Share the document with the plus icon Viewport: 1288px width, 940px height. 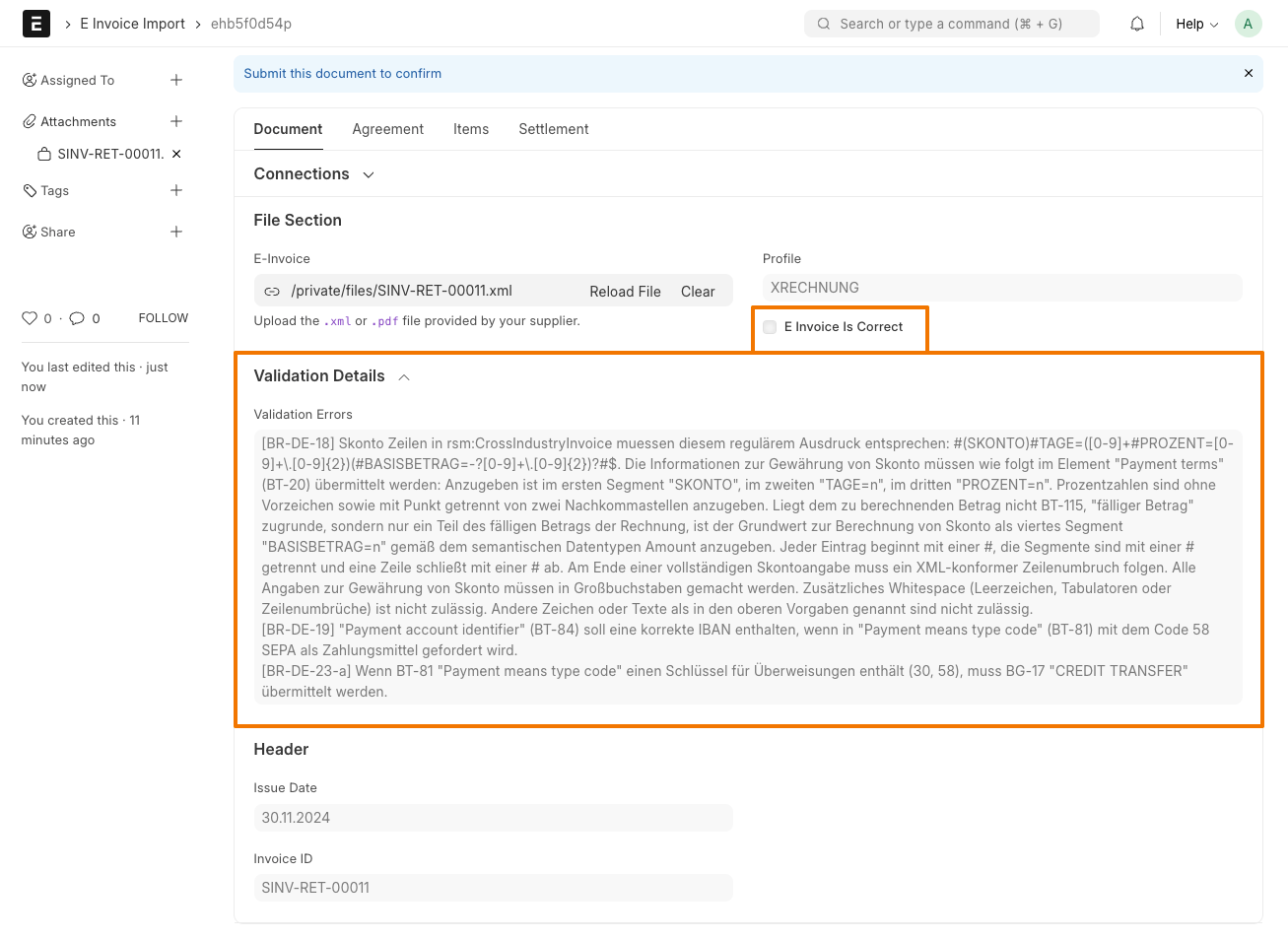176,232
